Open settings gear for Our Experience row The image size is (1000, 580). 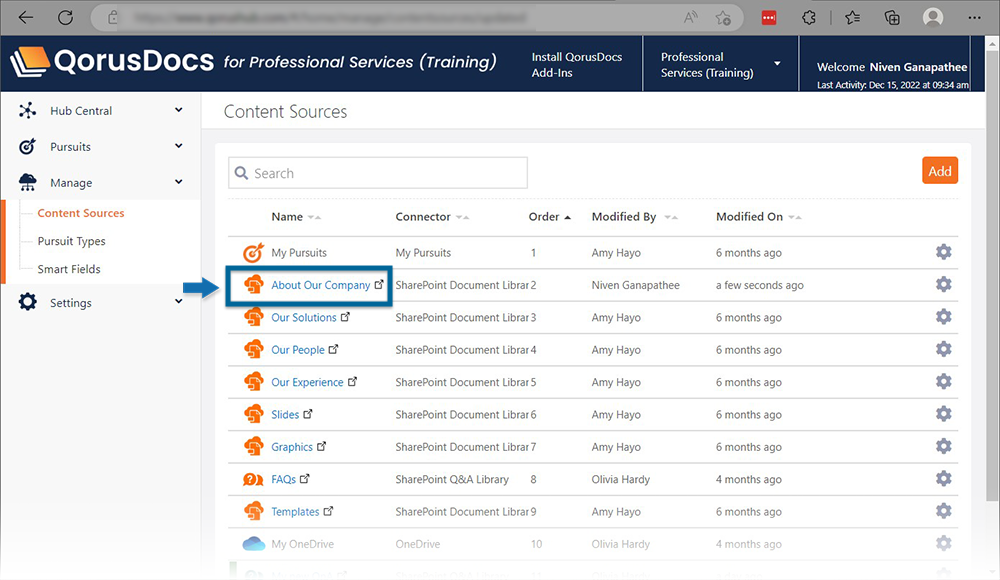coord(943,382)
